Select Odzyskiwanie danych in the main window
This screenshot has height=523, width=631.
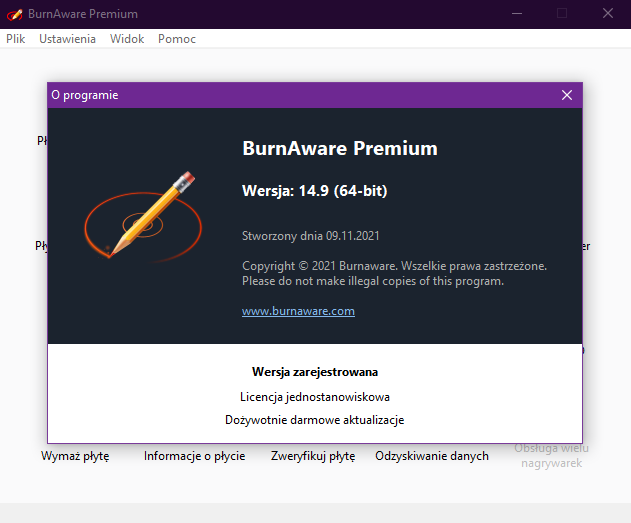(432, 456)
